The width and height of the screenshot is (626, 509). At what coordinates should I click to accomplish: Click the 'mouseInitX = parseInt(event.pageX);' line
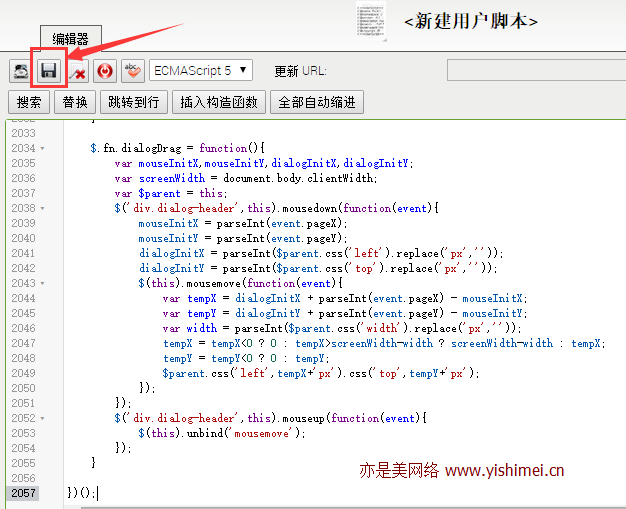(x=243, y=223)
